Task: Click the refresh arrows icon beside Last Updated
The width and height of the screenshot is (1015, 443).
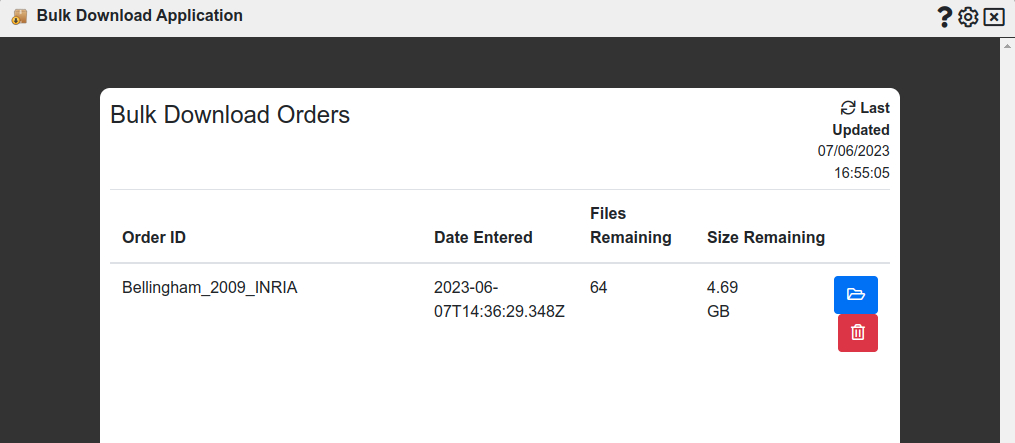Action: pos(848,108)
